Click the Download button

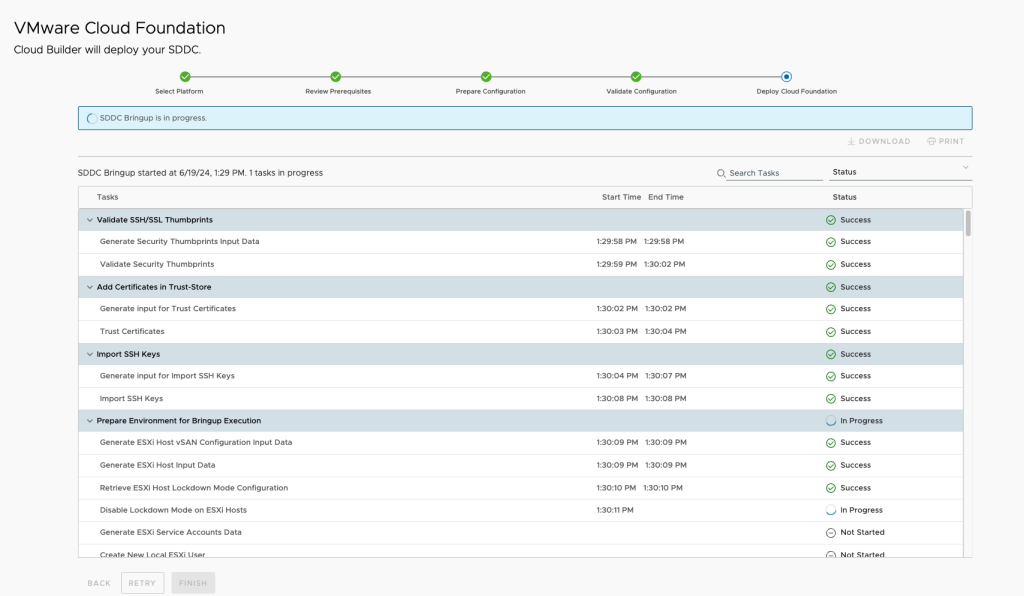tap(878, 141)
